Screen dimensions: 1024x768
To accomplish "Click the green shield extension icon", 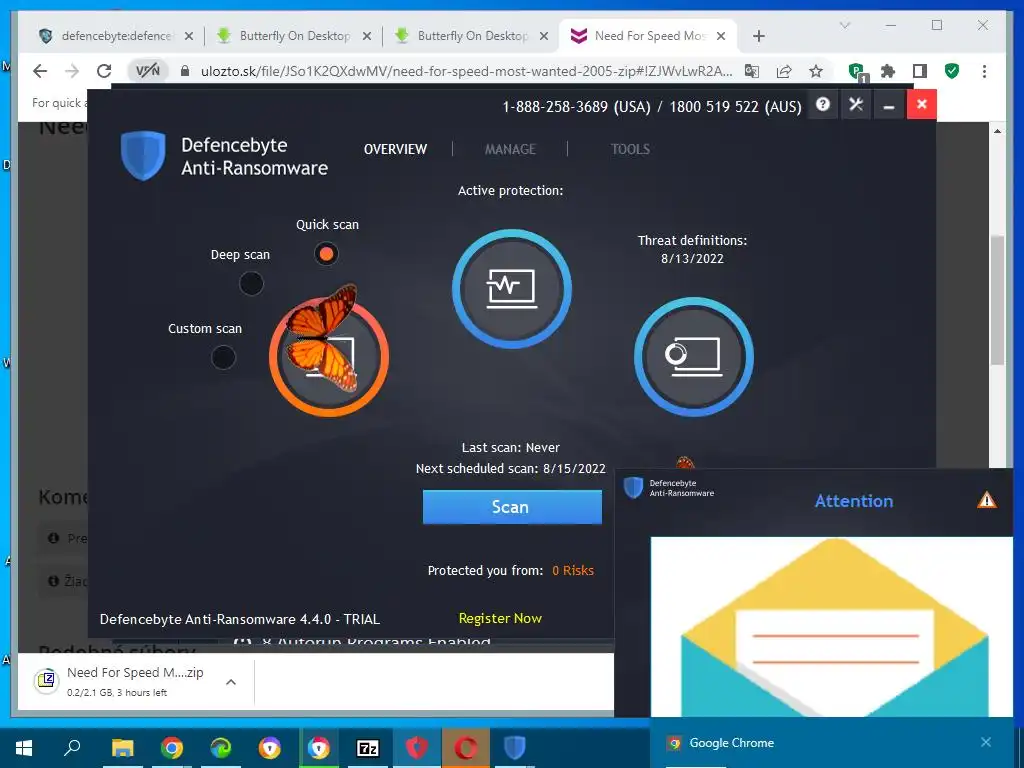I will (952, 71).
